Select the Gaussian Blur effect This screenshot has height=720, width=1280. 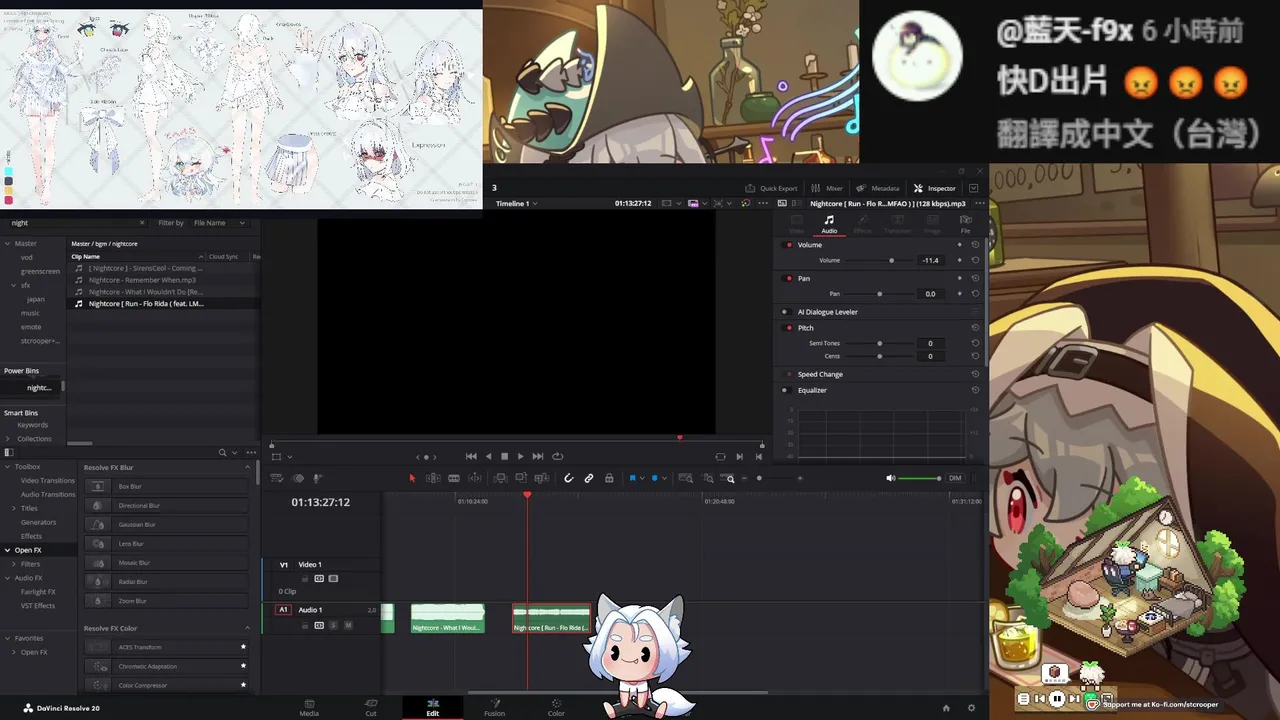click(166, 524)
